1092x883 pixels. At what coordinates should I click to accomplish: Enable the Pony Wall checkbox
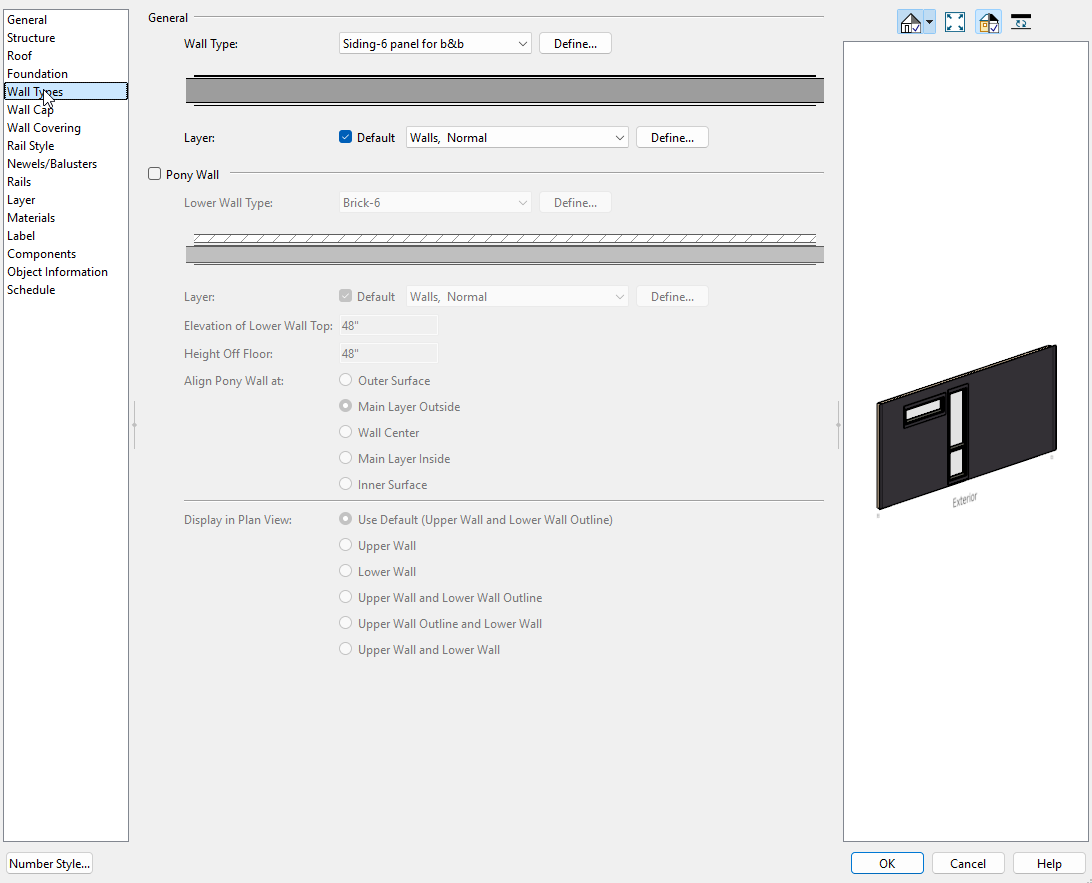(155, 174)
